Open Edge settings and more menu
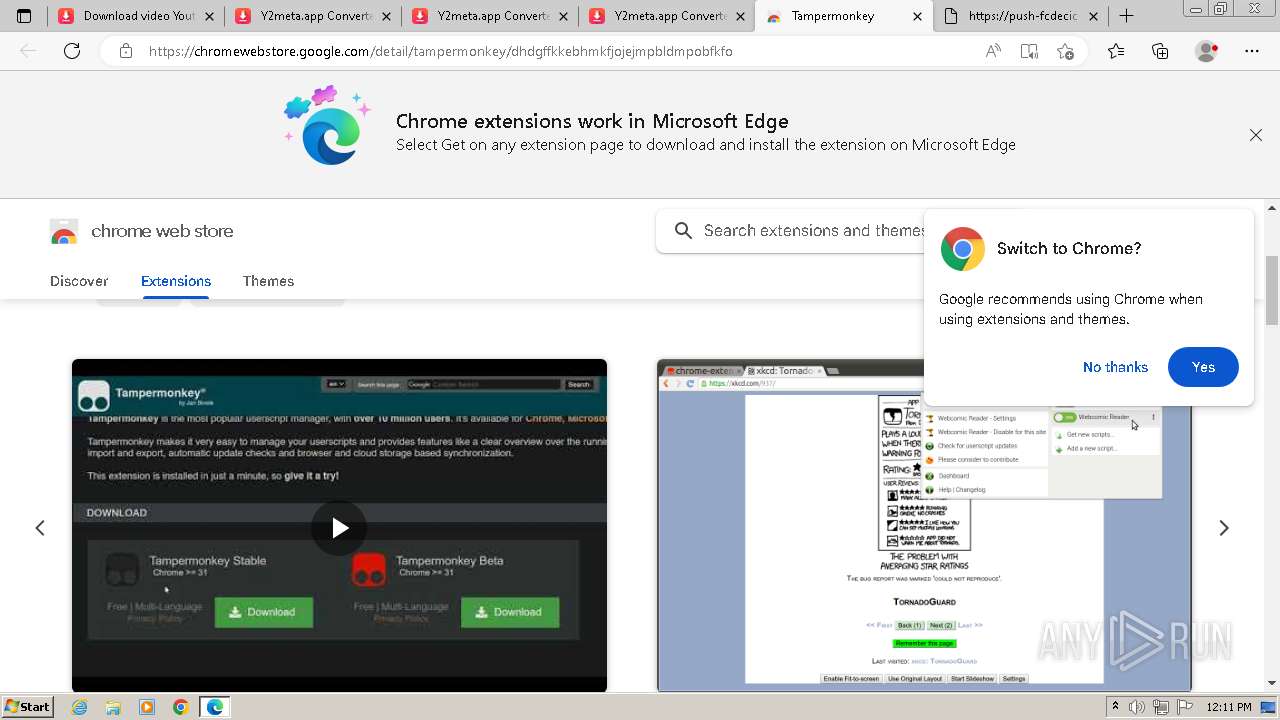This screenshot has width=1280, height=720. click(x=1252, y=51)
